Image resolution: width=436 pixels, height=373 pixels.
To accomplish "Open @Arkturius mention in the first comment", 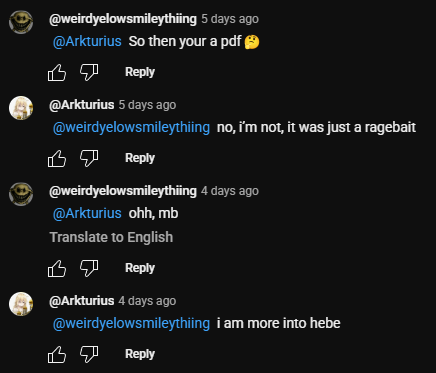I will [87, 41].
